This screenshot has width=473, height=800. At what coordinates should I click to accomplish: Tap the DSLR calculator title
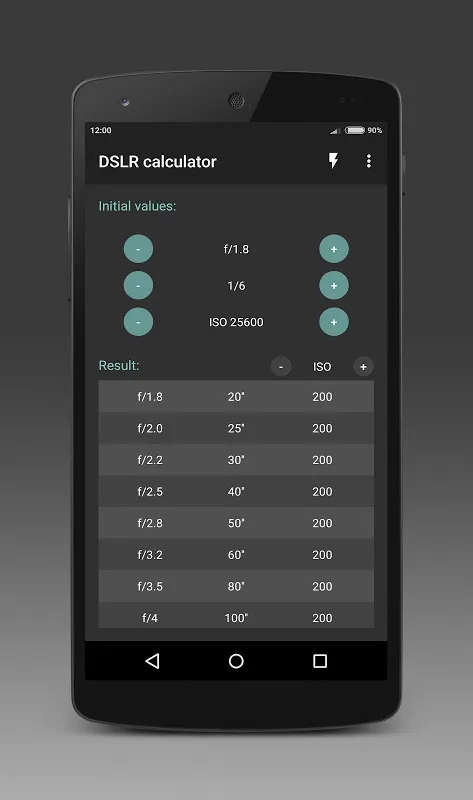coord(158,162)
